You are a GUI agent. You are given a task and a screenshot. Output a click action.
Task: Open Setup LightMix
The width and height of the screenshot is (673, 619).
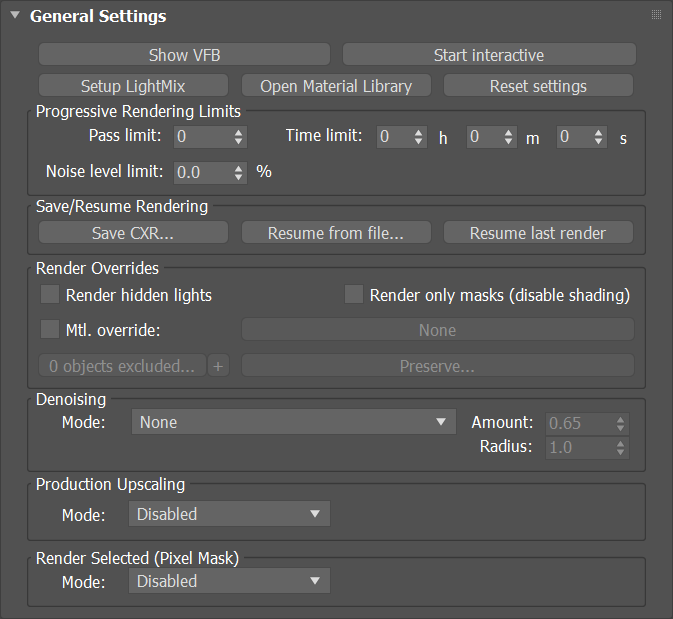133,85
